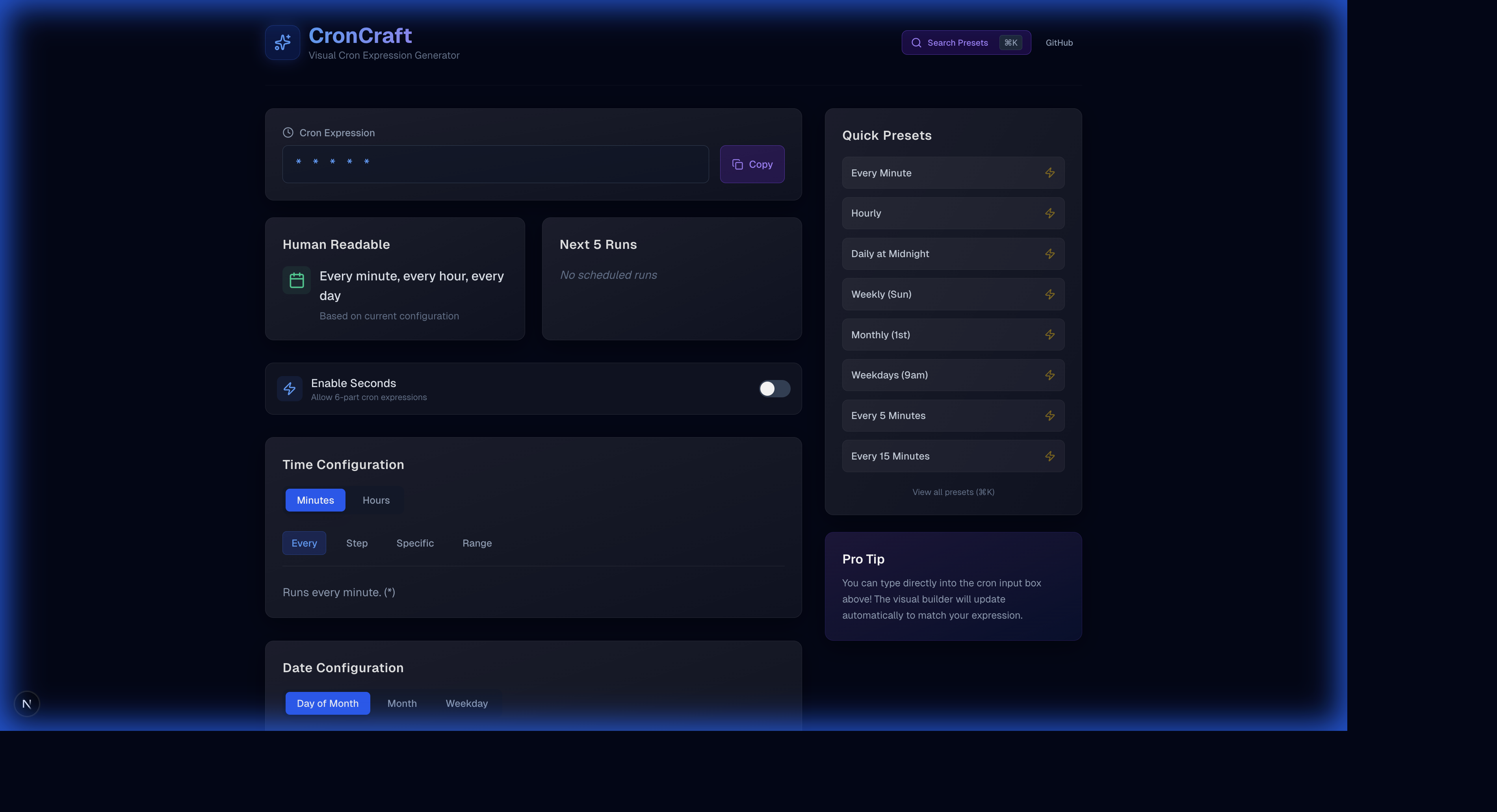Select the Range mode tab
The image size is (1497, 812).
point(477,543)
